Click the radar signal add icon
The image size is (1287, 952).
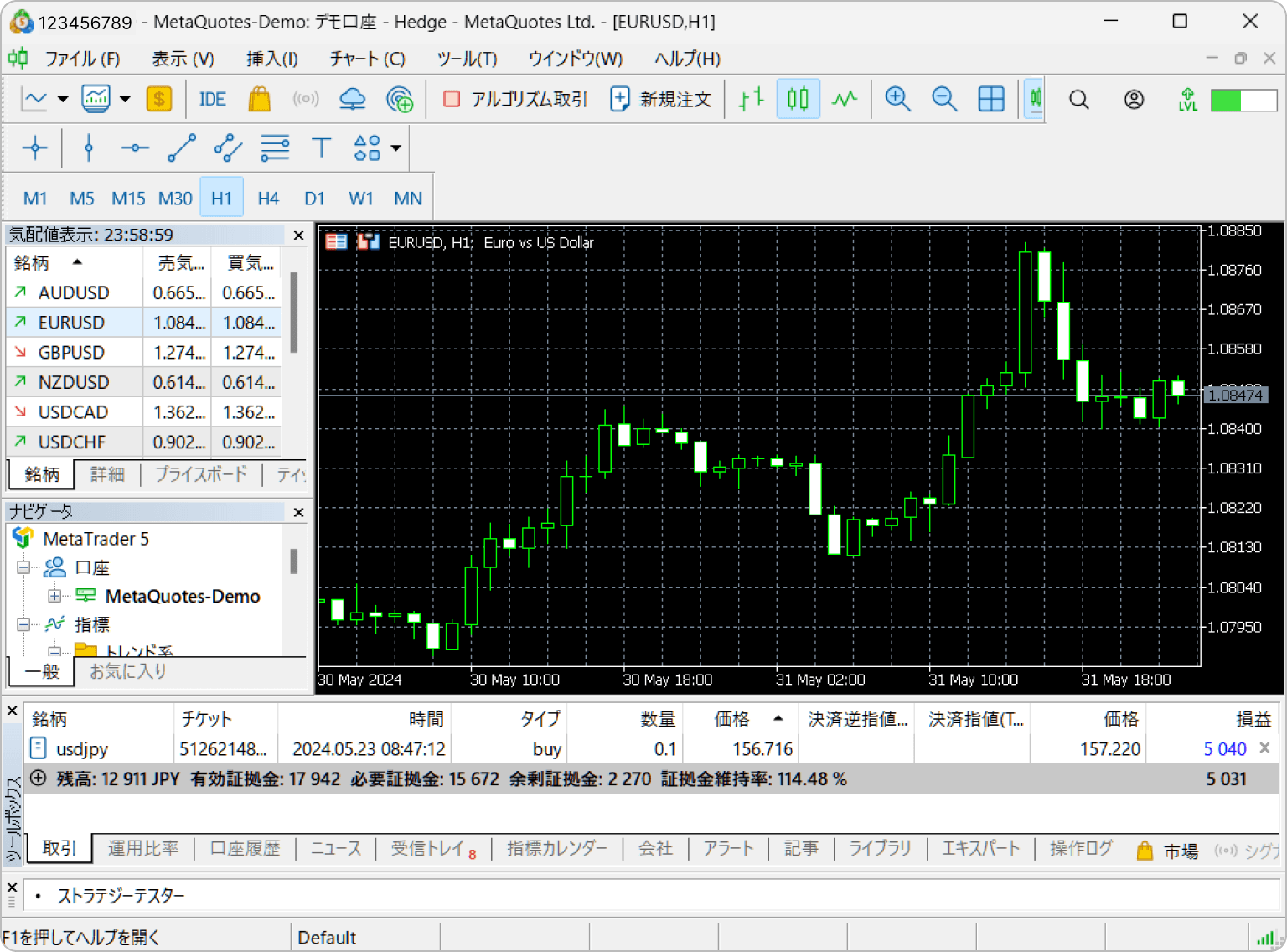tap(400, 100)
